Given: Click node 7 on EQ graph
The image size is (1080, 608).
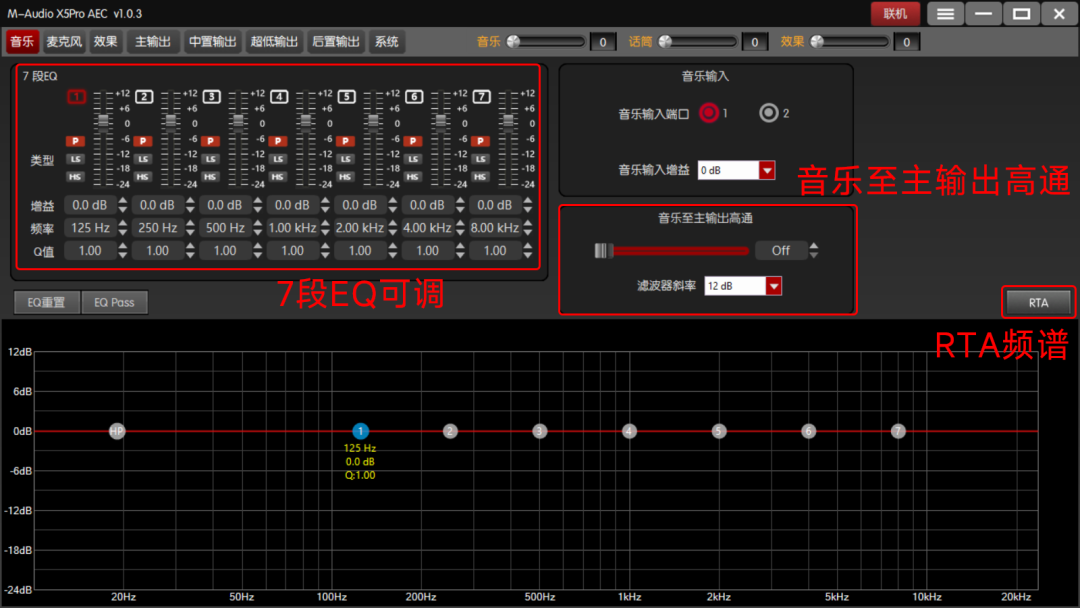Looking at the screenshot, I should pyautogui.click(x=898, y=431).
